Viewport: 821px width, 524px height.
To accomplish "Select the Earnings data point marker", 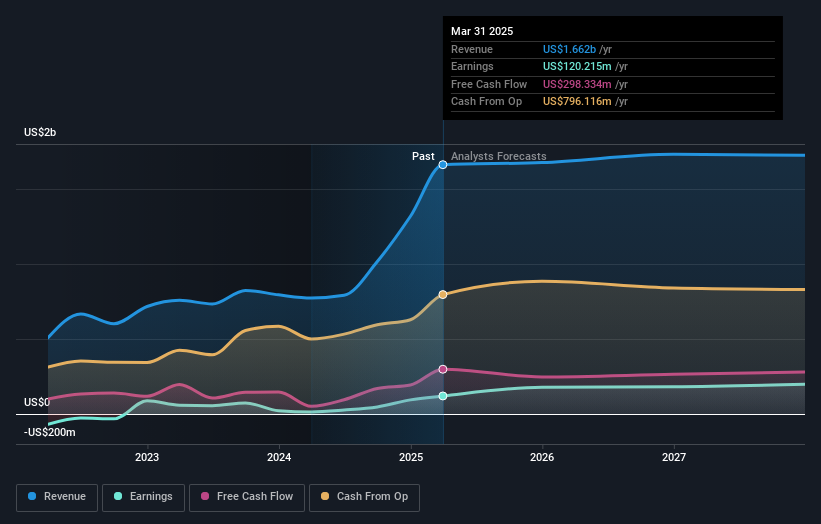I will click(x=443, y=396).
